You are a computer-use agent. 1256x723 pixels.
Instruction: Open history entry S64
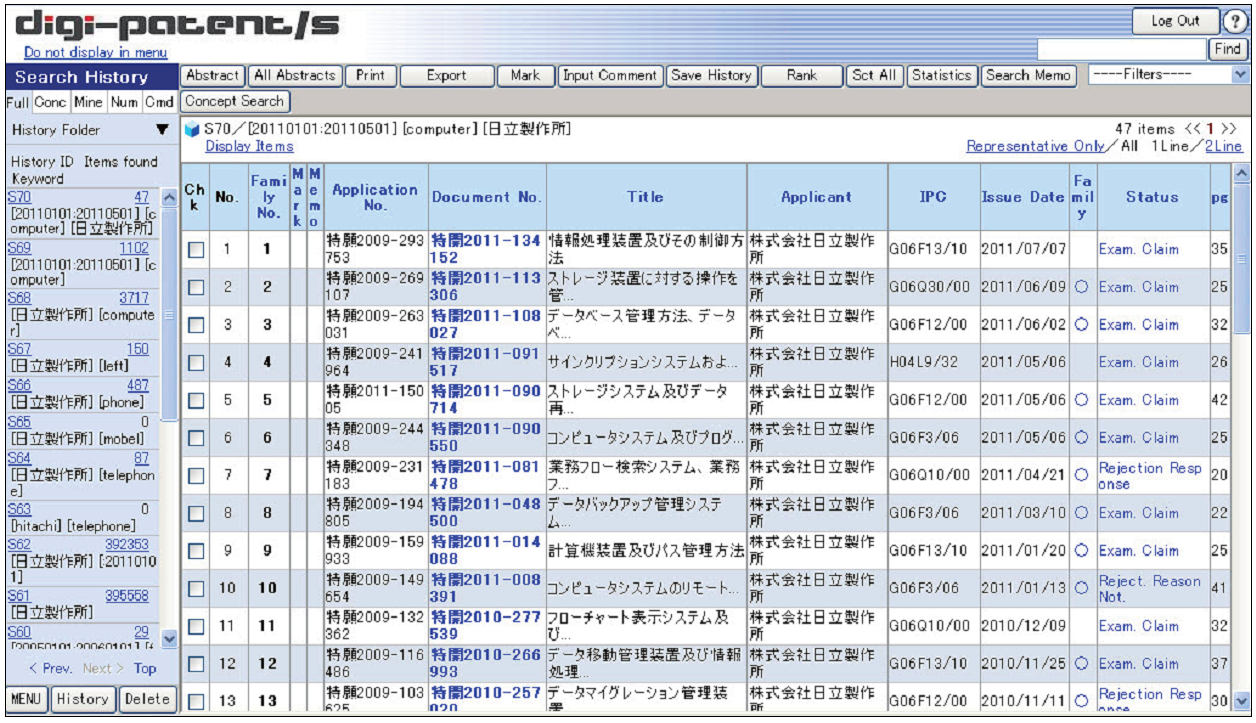(x=18, y=457)
